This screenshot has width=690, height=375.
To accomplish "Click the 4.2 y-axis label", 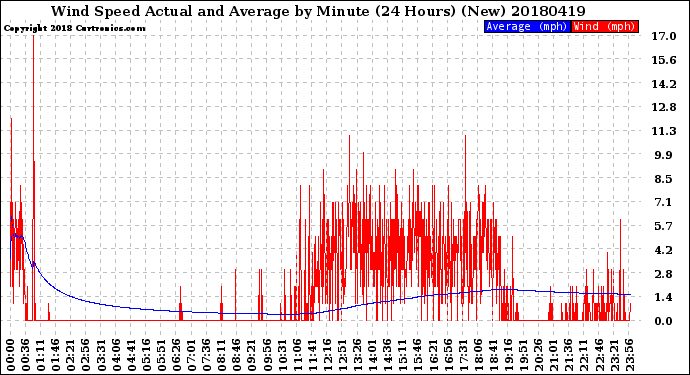I will tap(664, 250).
